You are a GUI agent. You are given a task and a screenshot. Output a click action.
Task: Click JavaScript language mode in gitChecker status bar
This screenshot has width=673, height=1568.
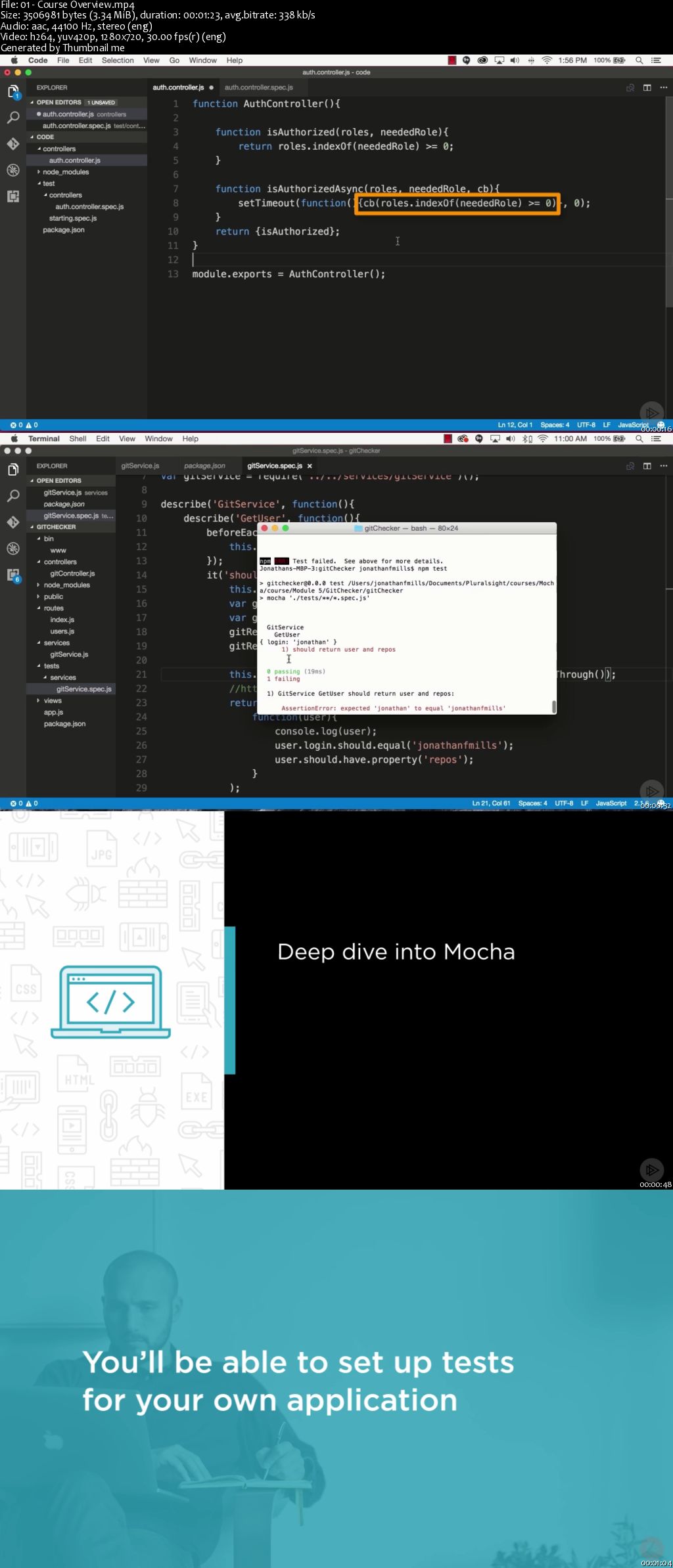click(x=611, y=803)
